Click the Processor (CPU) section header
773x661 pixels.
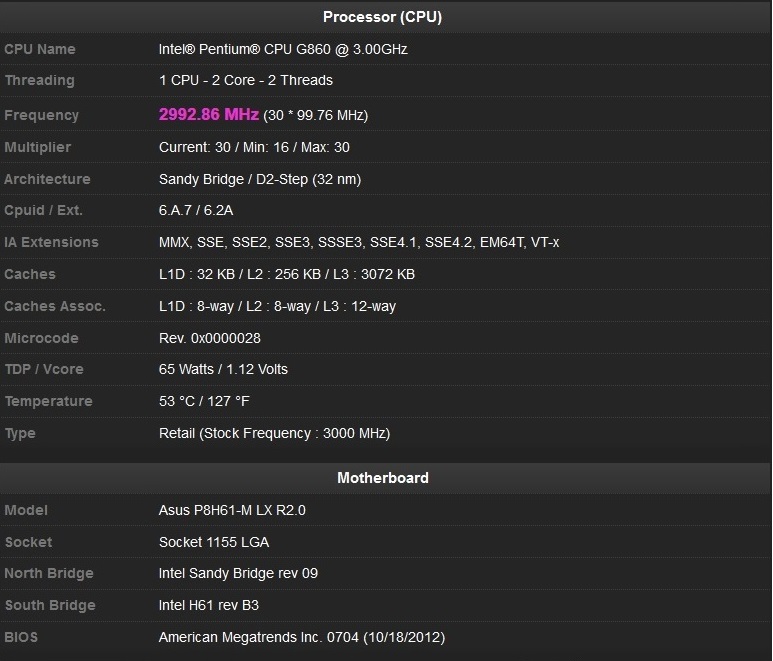382,17
